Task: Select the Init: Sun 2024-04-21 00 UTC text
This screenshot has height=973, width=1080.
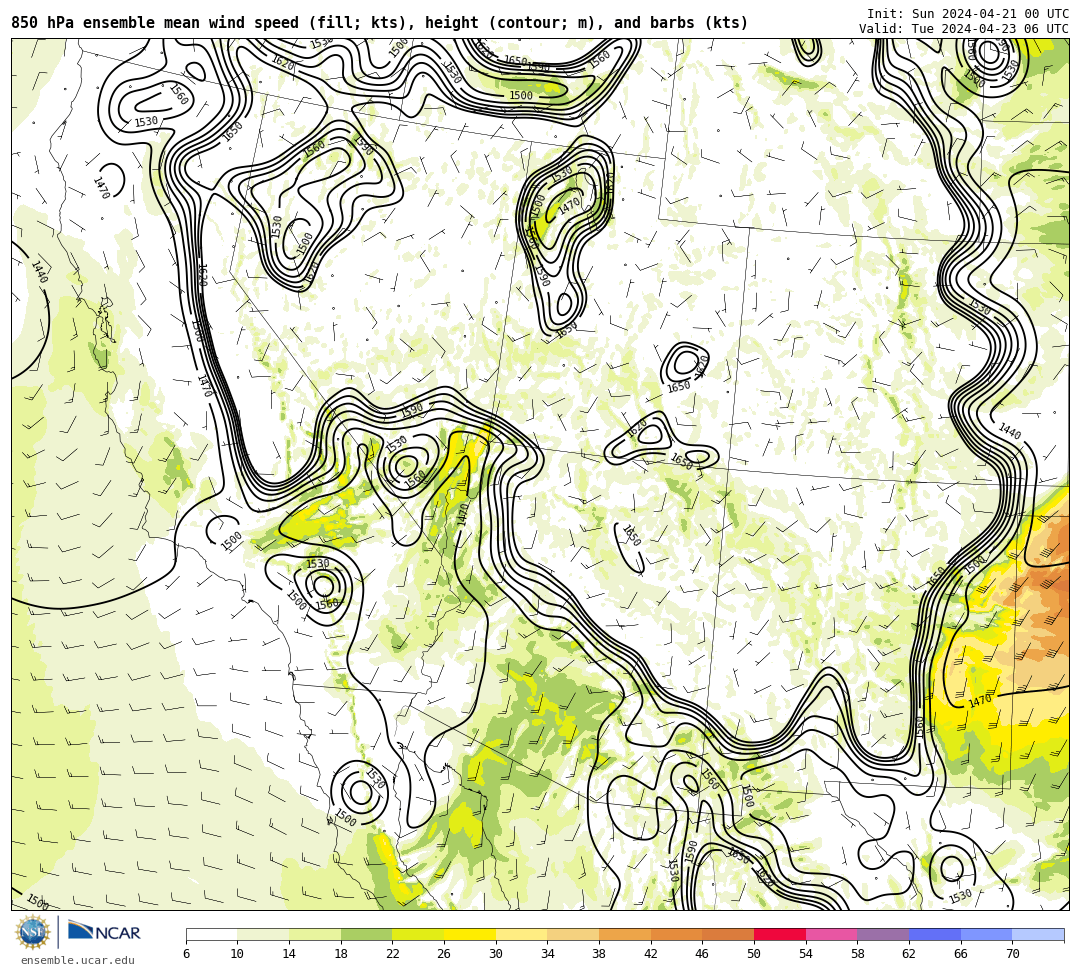Action: tap(968, 14)
